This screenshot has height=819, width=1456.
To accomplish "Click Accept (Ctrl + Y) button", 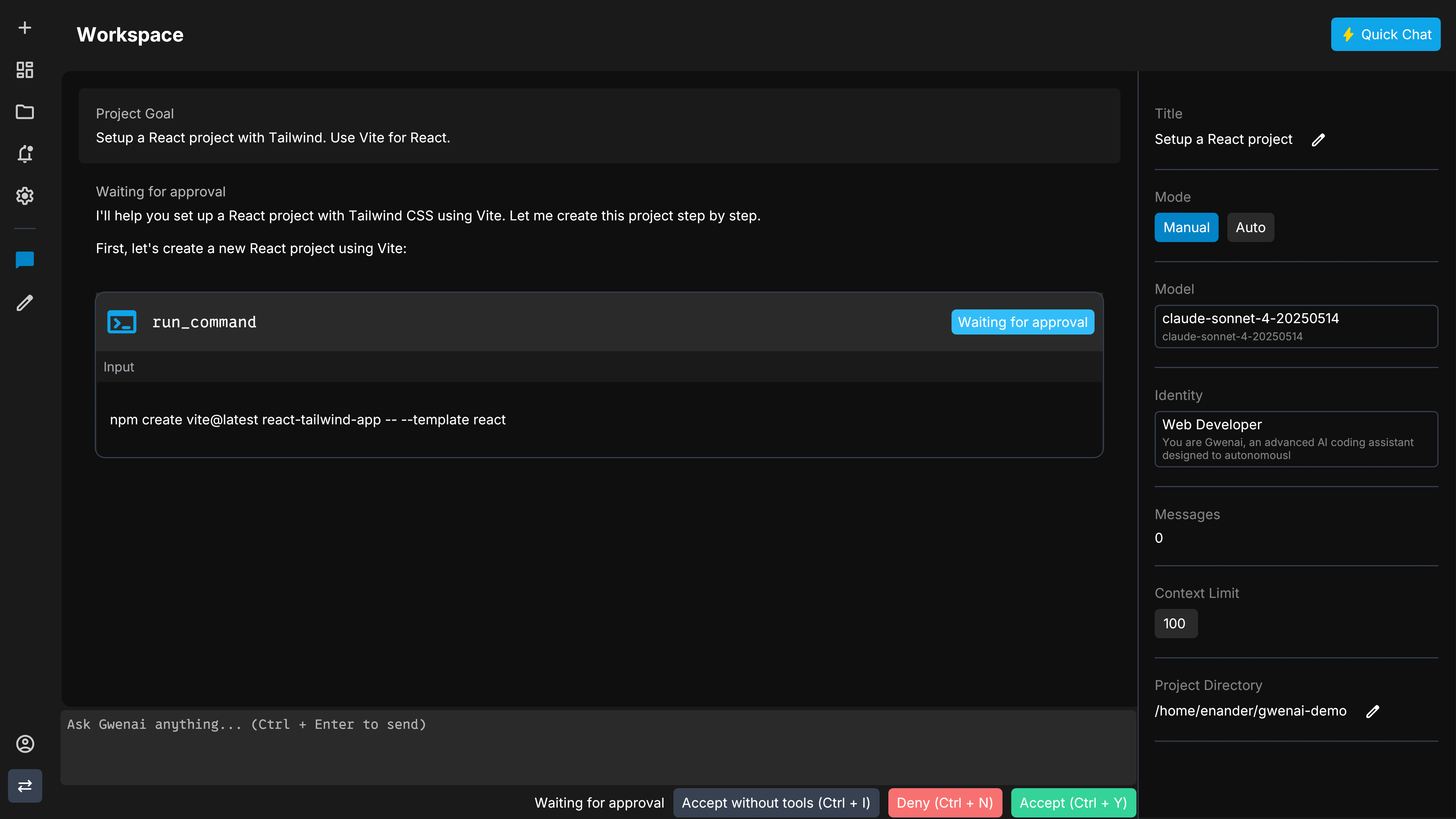I will (x=1073, y=803).
